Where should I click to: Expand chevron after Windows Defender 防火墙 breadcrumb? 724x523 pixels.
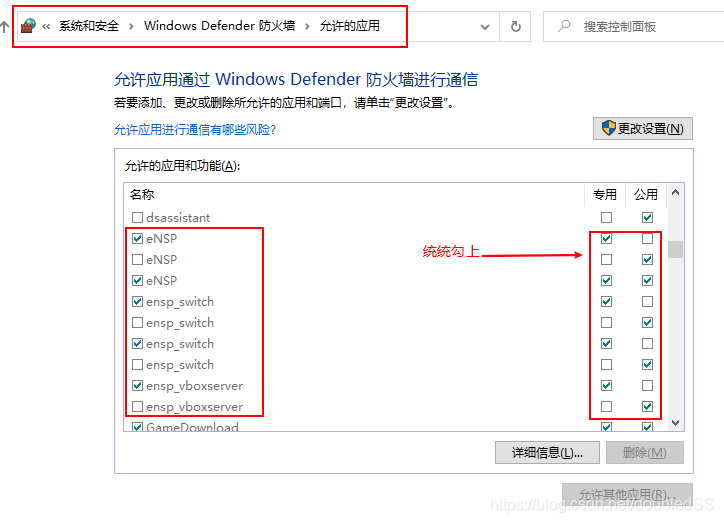coord(307,26)
